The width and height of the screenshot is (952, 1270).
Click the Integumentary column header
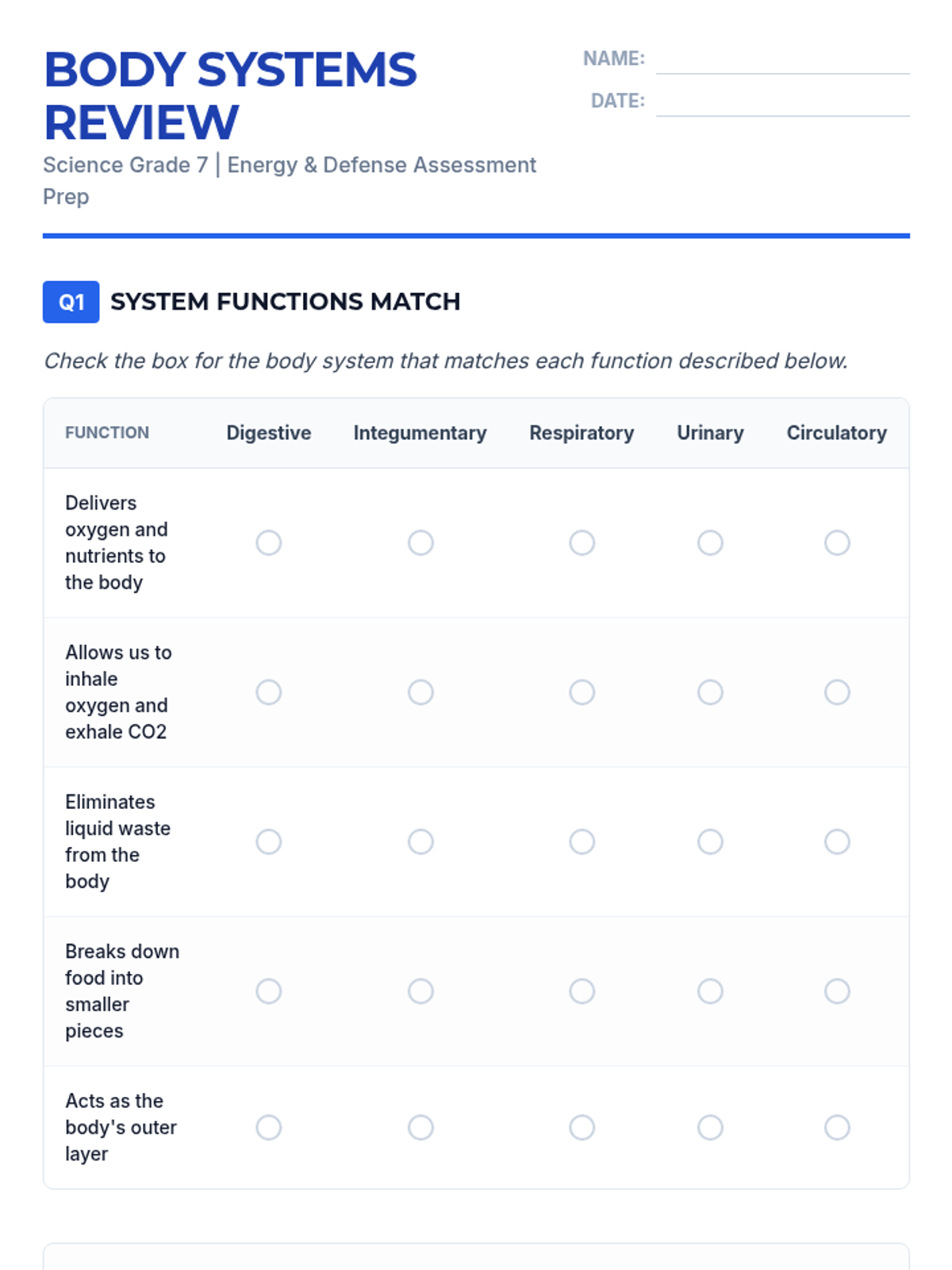coord(420,433)
